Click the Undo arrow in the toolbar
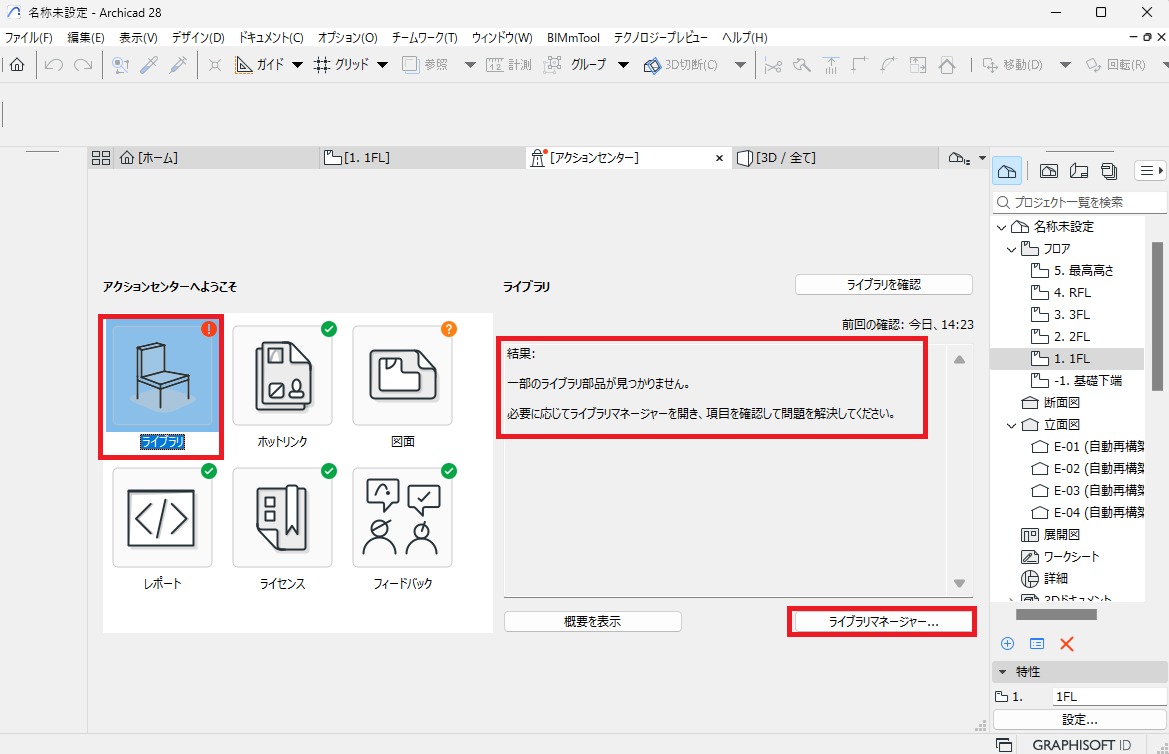Image resolution: width=1169 pixels, height=754 pixels. pyautogui.click(x=53, y=65)
